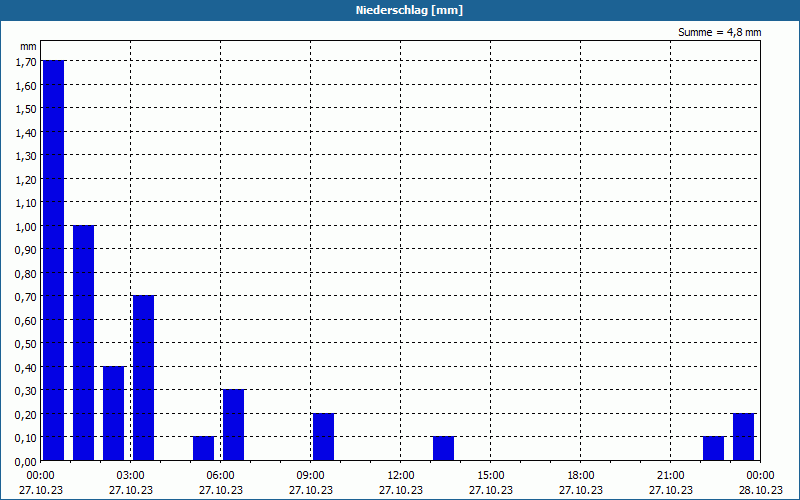
Task: Click the 0,40 y-axis label
Action: point(26,367)
